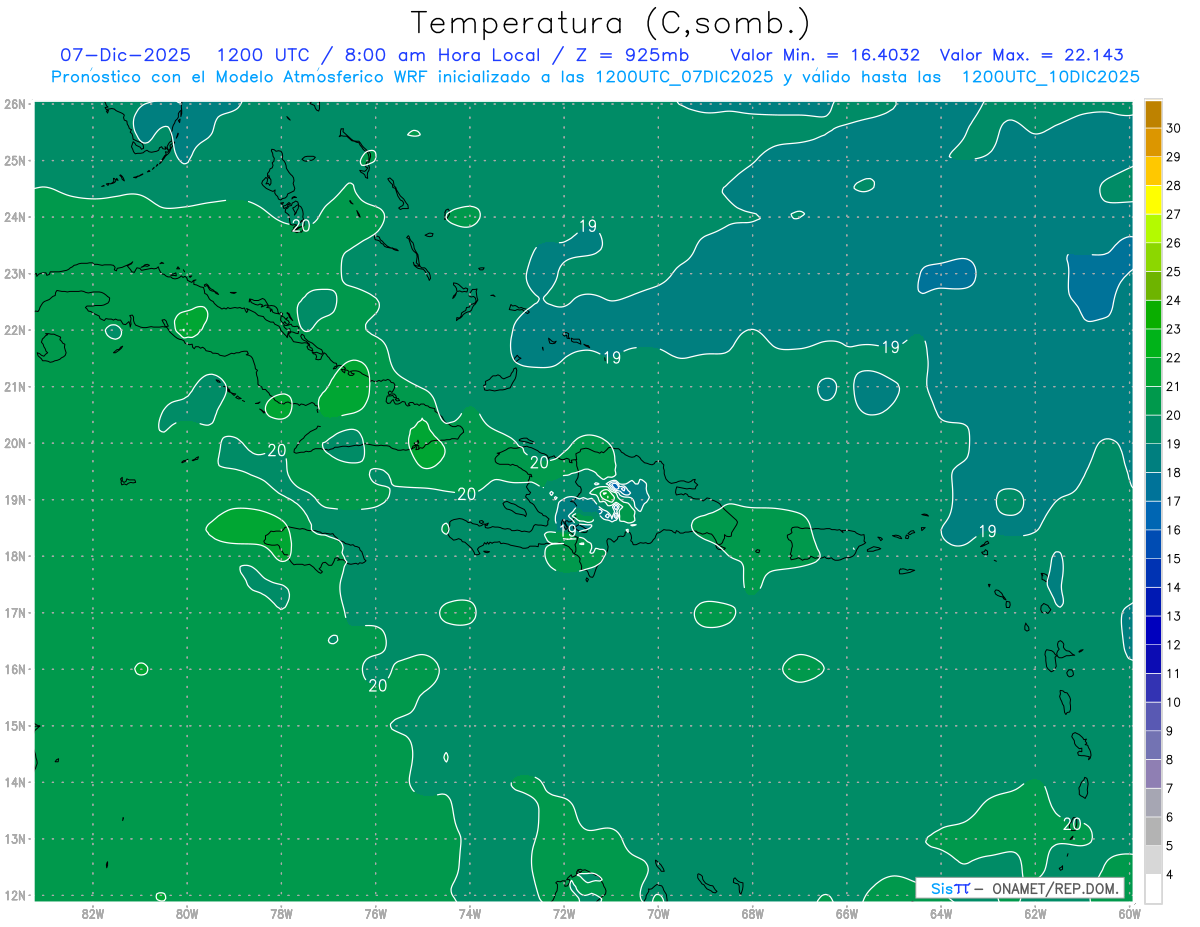Click legend value 24

[x=1174, y=300]
